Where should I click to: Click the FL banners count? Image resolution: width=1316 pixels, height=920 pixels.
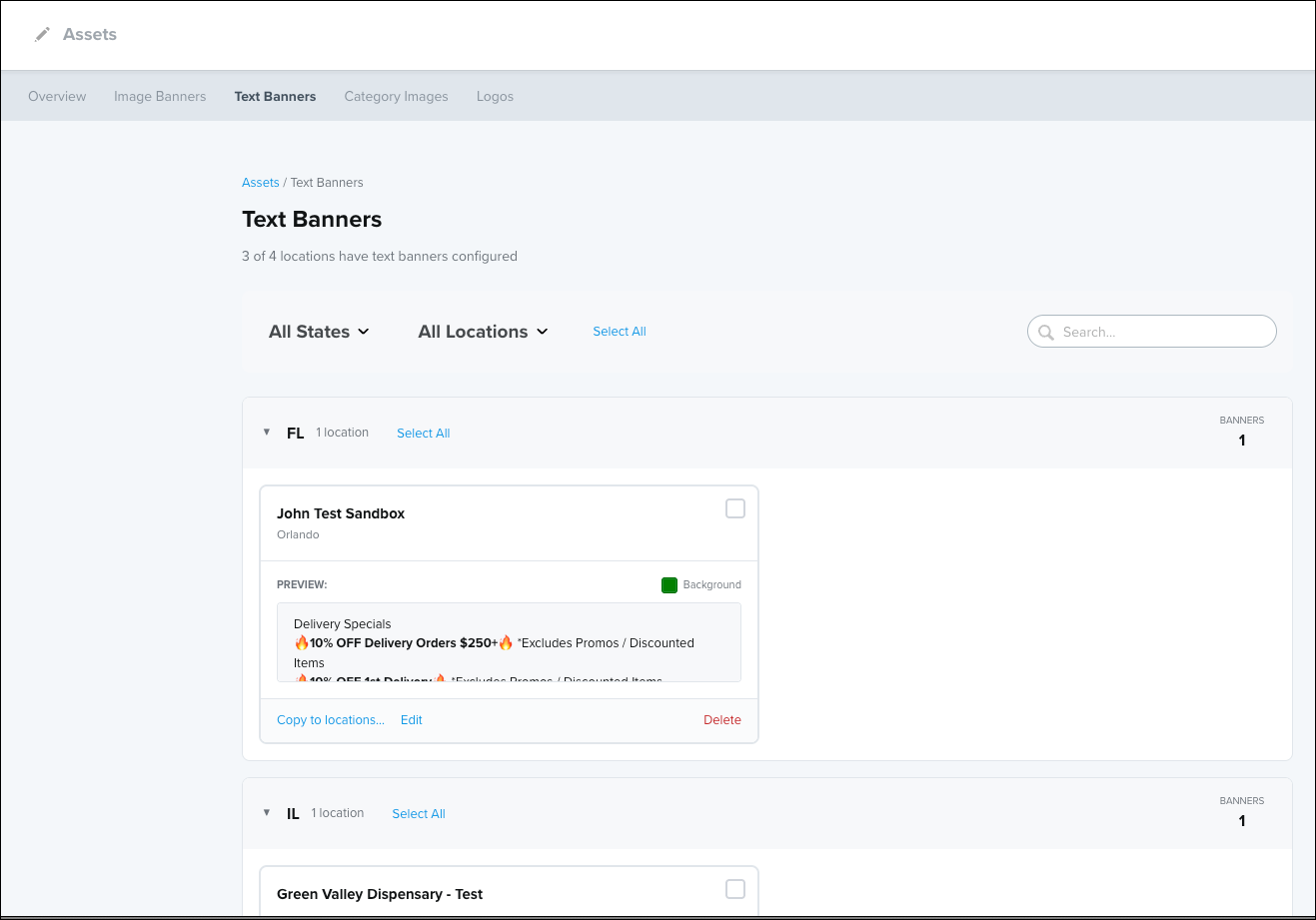1242,441
